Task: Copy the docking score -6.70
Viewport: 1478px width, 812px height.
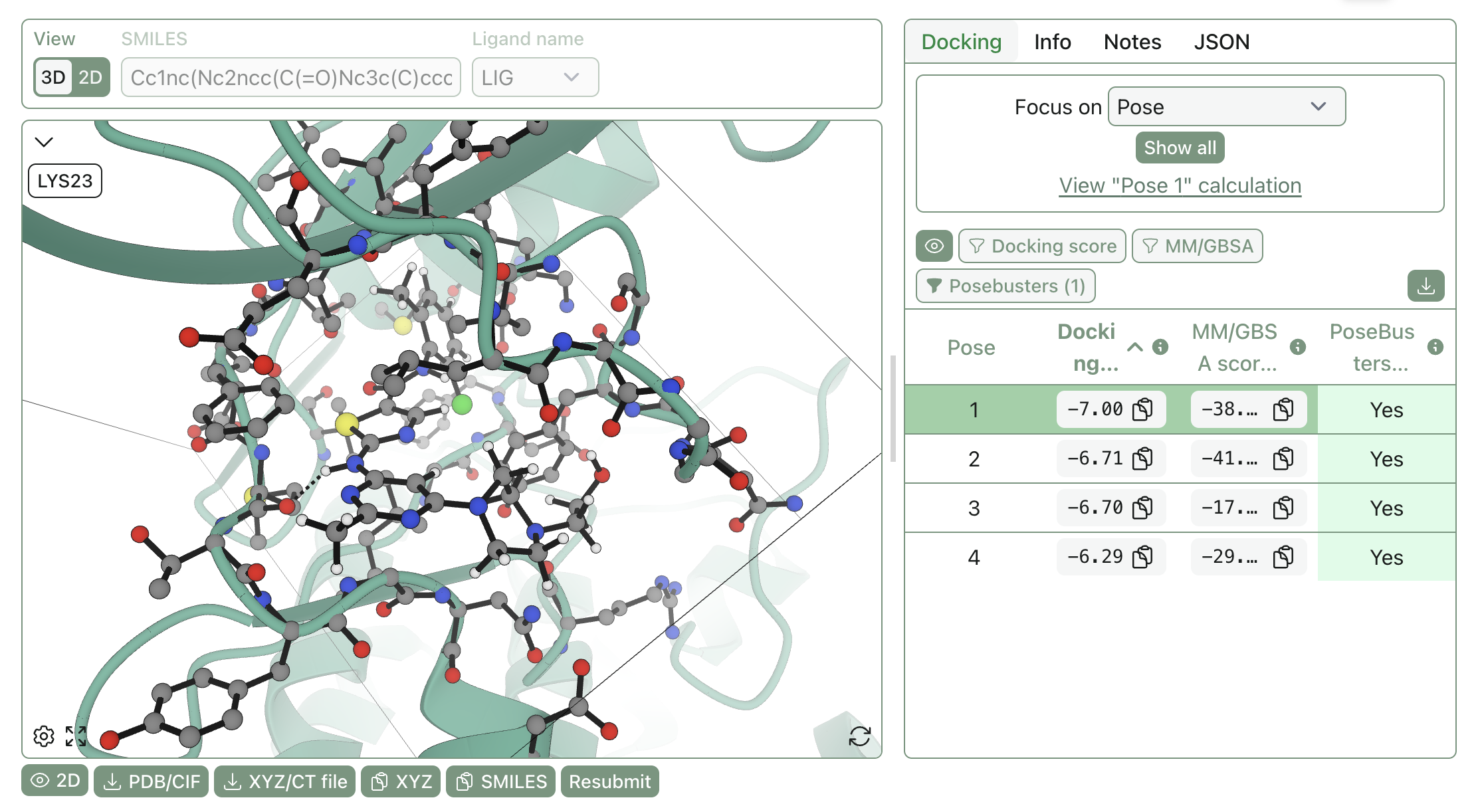Action: pos(1142,508)
